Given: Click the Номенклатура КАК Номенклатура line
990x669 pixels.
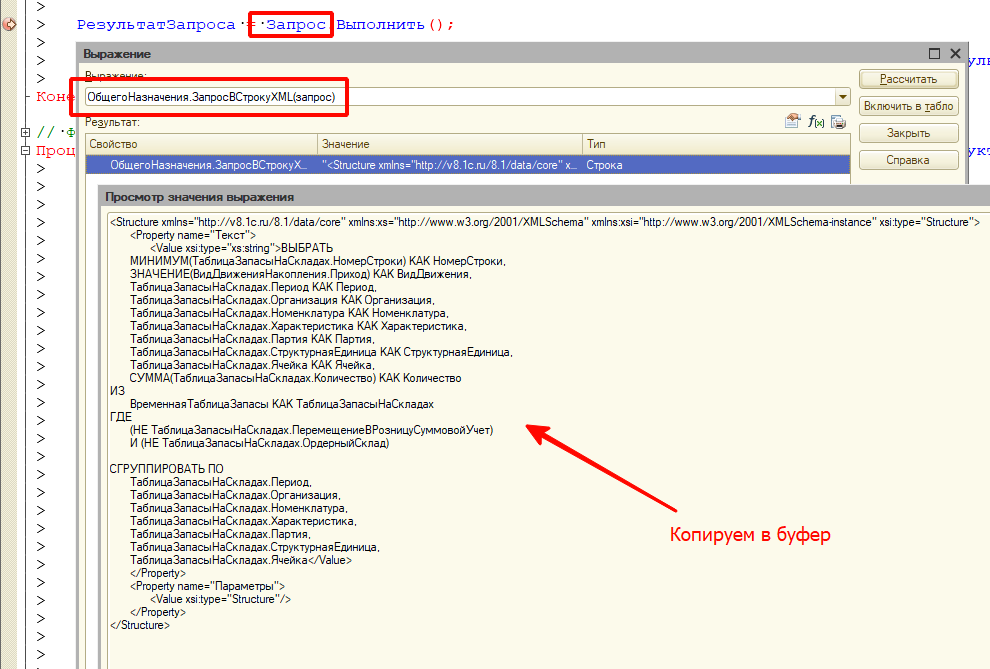Looking at the screenshot, I should pyautogui.click(x=289, y=313).
